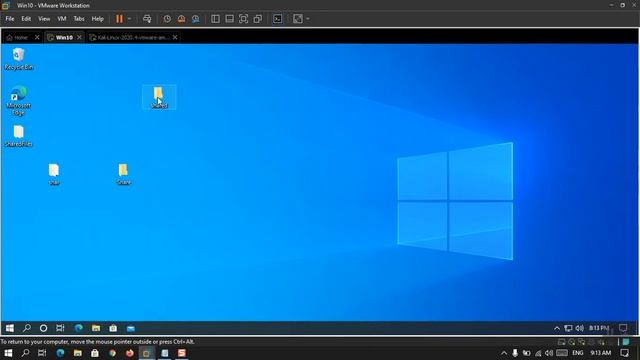Open host Task View button
The image size is (640, 360).
(x=42, y=353)
